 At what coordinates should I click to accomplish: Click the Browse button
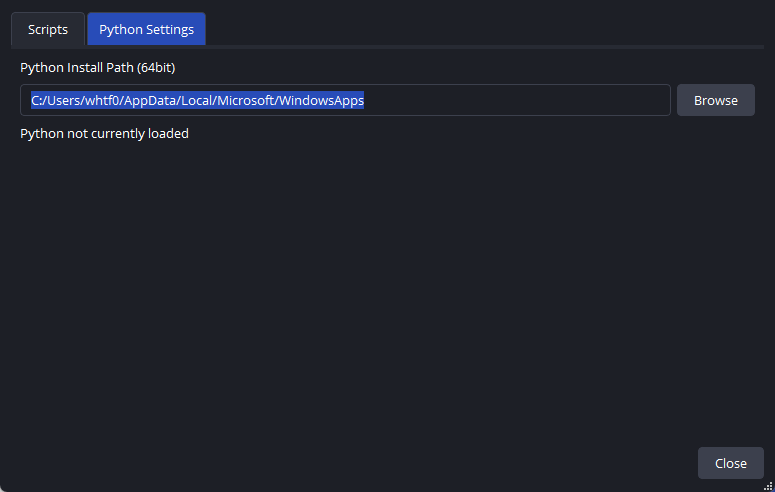[715, 100]
